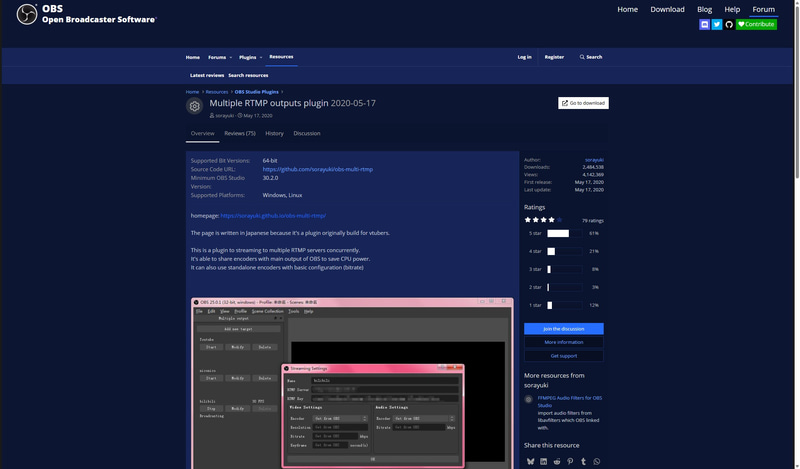Click More information button
This screenshot has height=469, width=800.
[563, 342]
